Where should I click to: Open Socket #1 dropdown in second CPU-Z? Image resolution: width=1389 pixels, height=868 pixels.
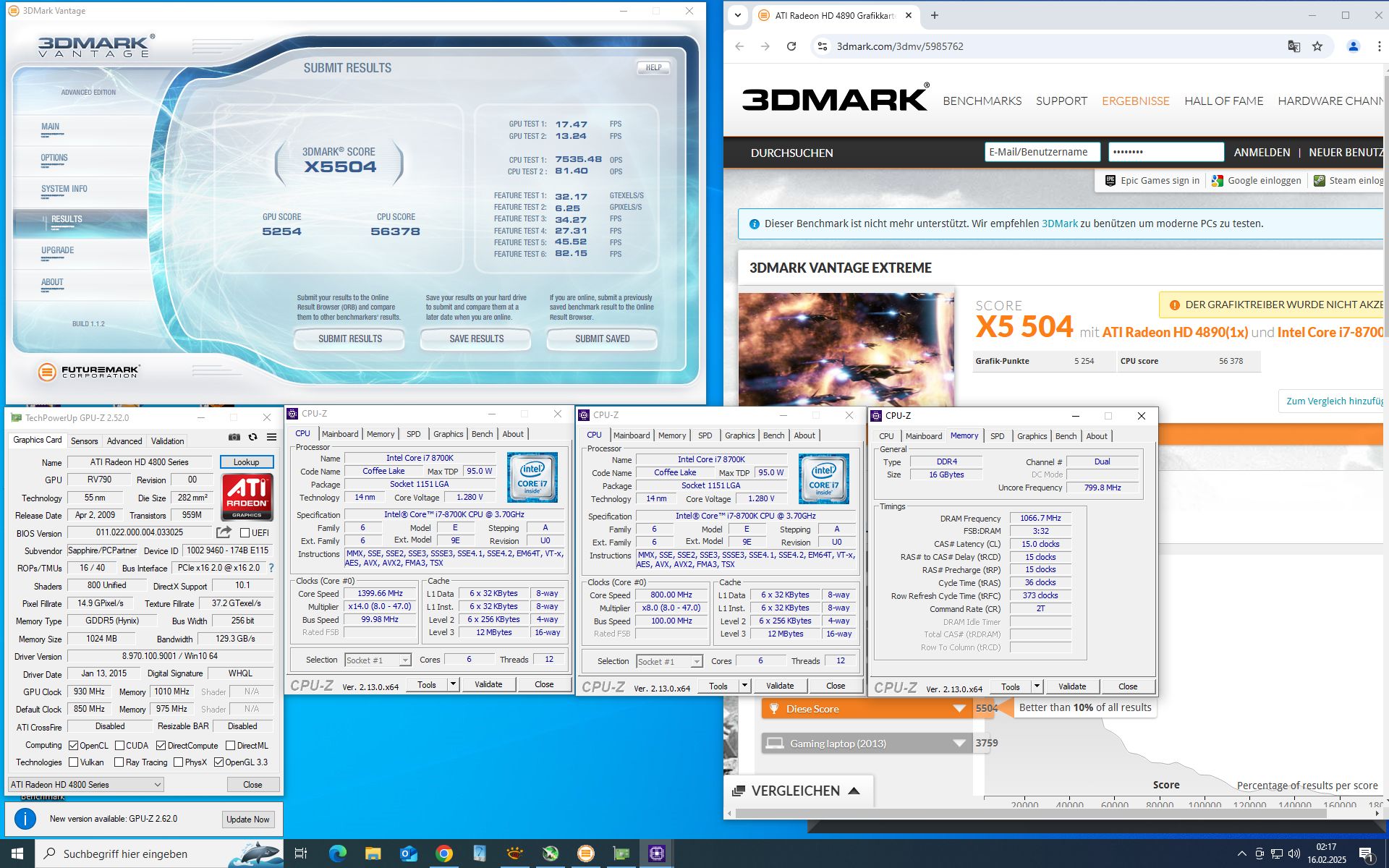point(669,661)
